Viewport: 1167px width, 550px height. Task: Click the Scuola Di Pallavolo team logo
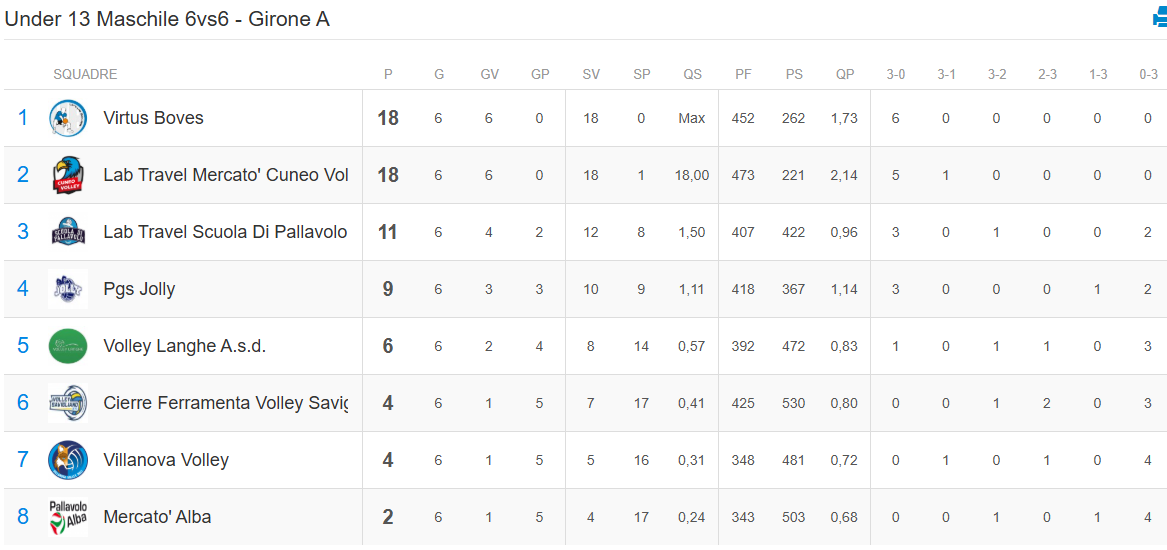point(68,233)
